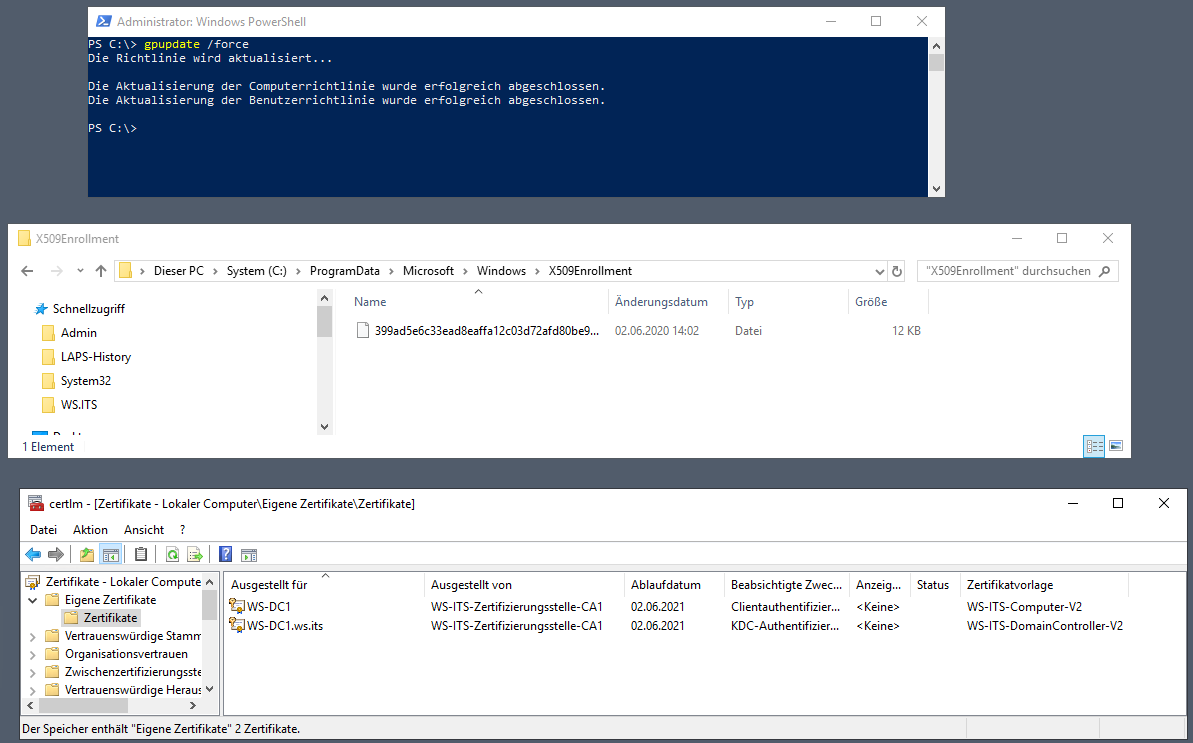Image resolution: width=1193 pixels, height=743 pixels.
Task: Click the Export list icon in certlm toolbar
Action: point(195,554)
